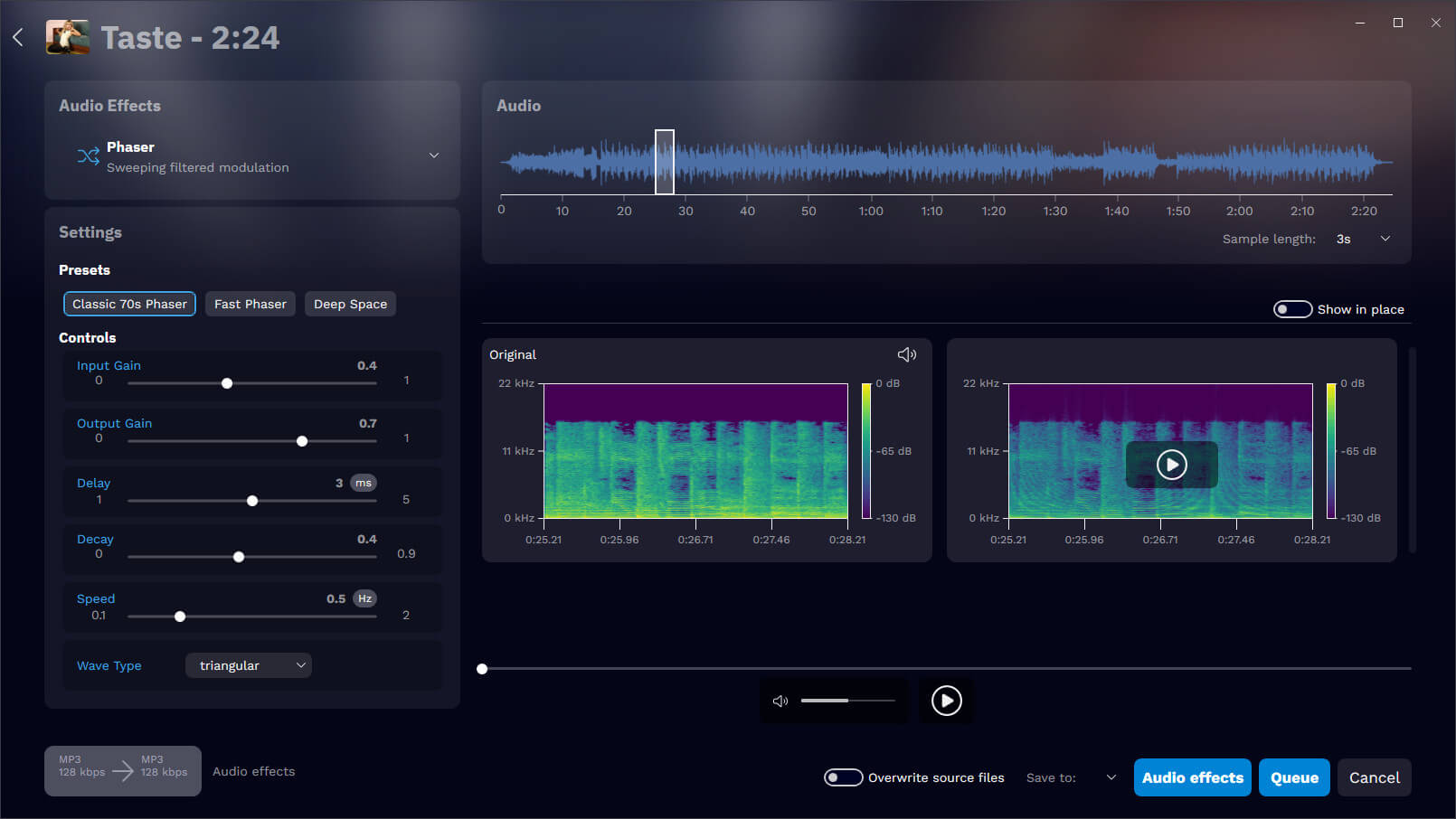Click the Hz unit badge beside Speed
Screen dimensions: 1456x819
363,598
